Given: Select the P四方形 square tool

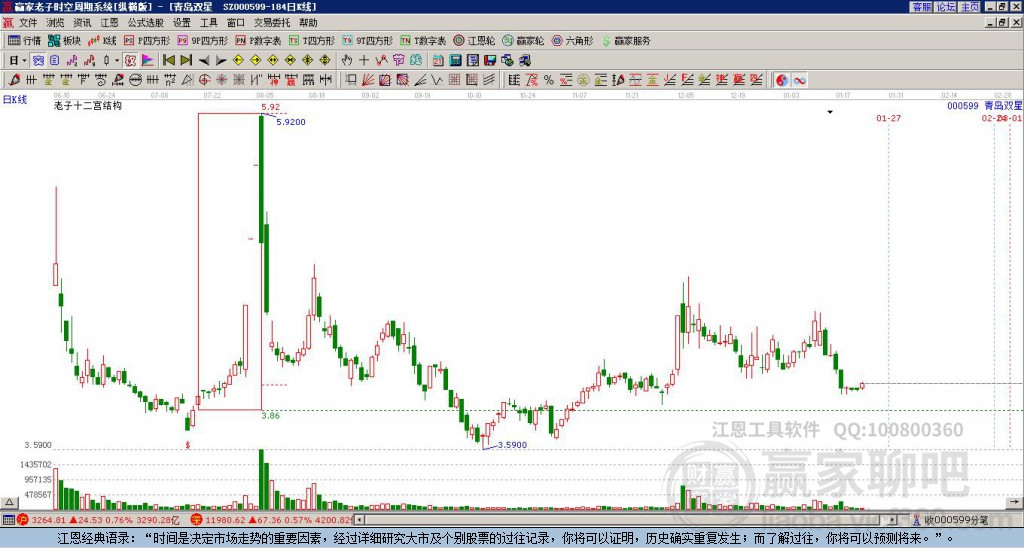Looking at the screenshot, I should [154, 41].
